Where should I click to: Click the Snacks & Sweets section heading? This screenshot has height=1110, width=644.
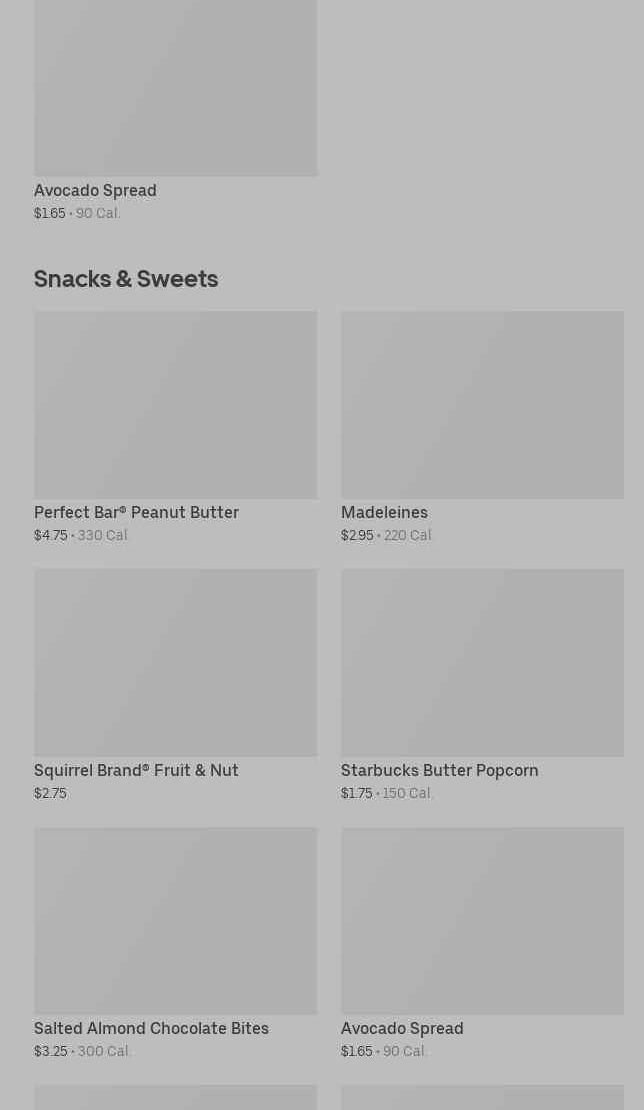(x=126, y=279)
